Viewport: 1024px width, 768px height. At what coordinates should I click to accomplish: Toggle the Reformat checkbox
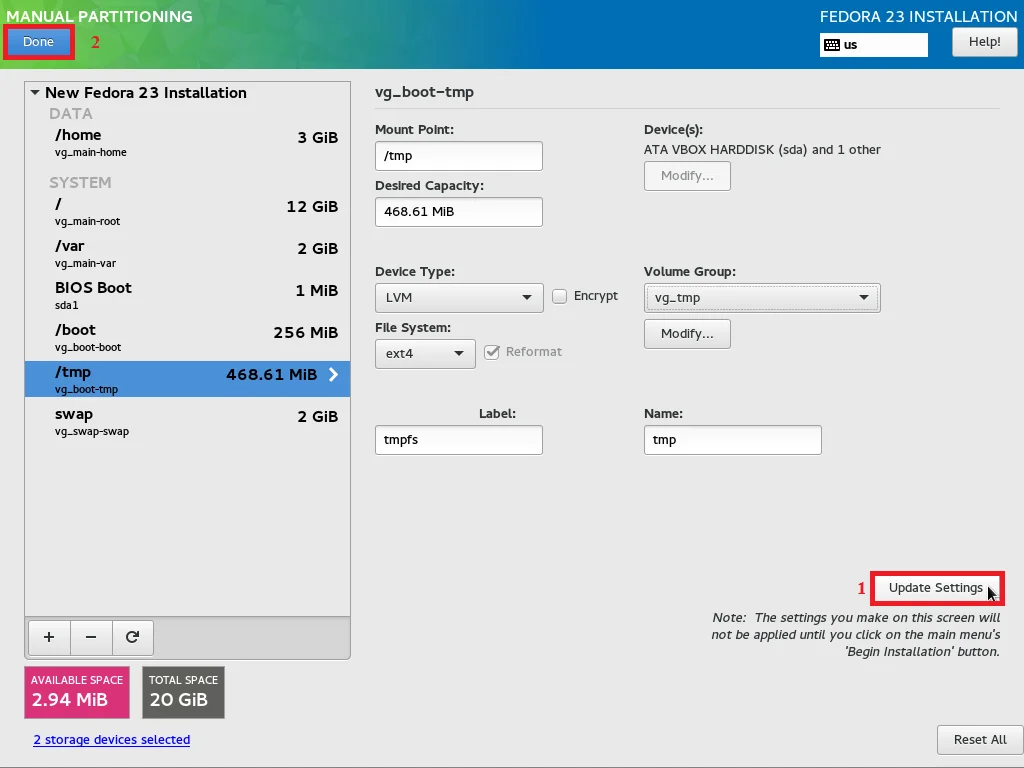coord(492,352)
